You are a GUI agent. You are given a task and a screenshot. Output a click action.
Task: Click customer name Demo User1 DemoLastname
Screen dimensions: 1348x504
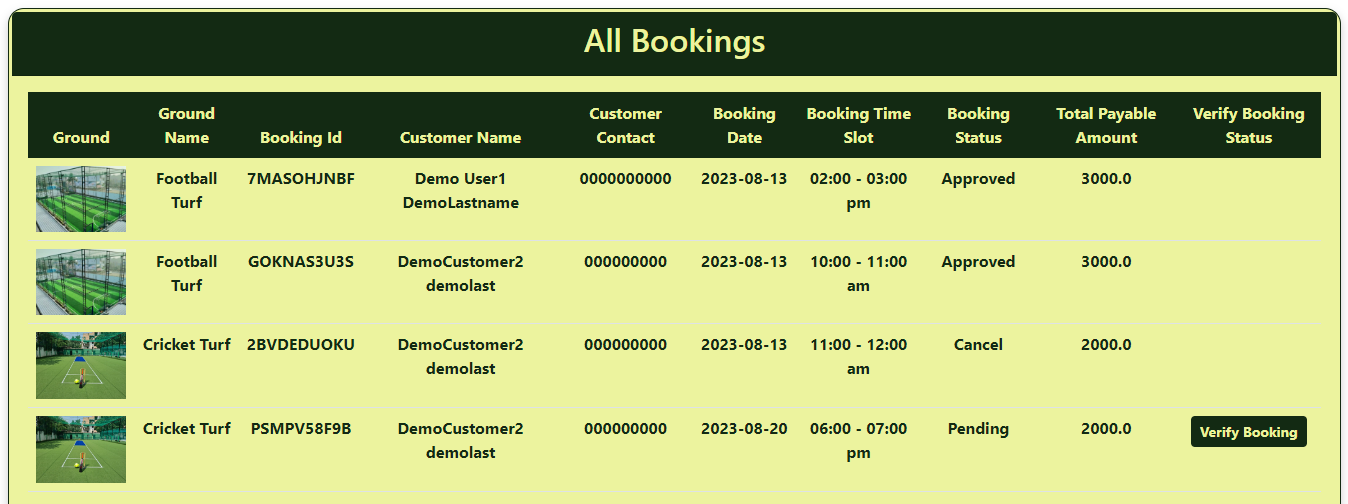[460, 191]
